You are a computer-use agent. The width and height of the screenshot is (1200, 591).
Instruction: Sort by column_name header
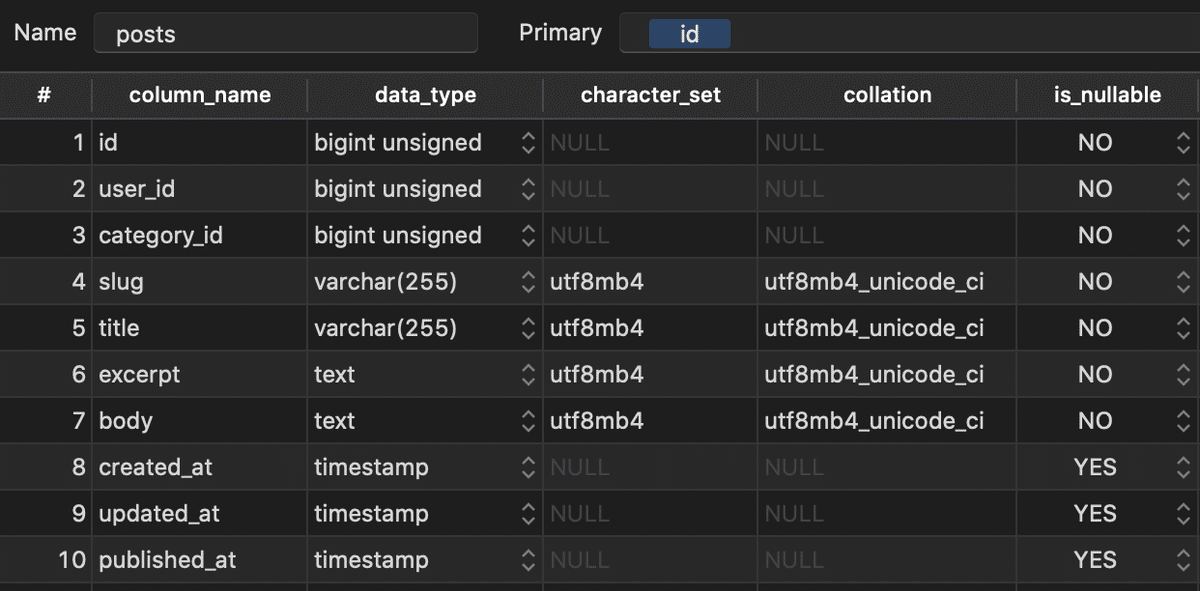tap(200, 95)
